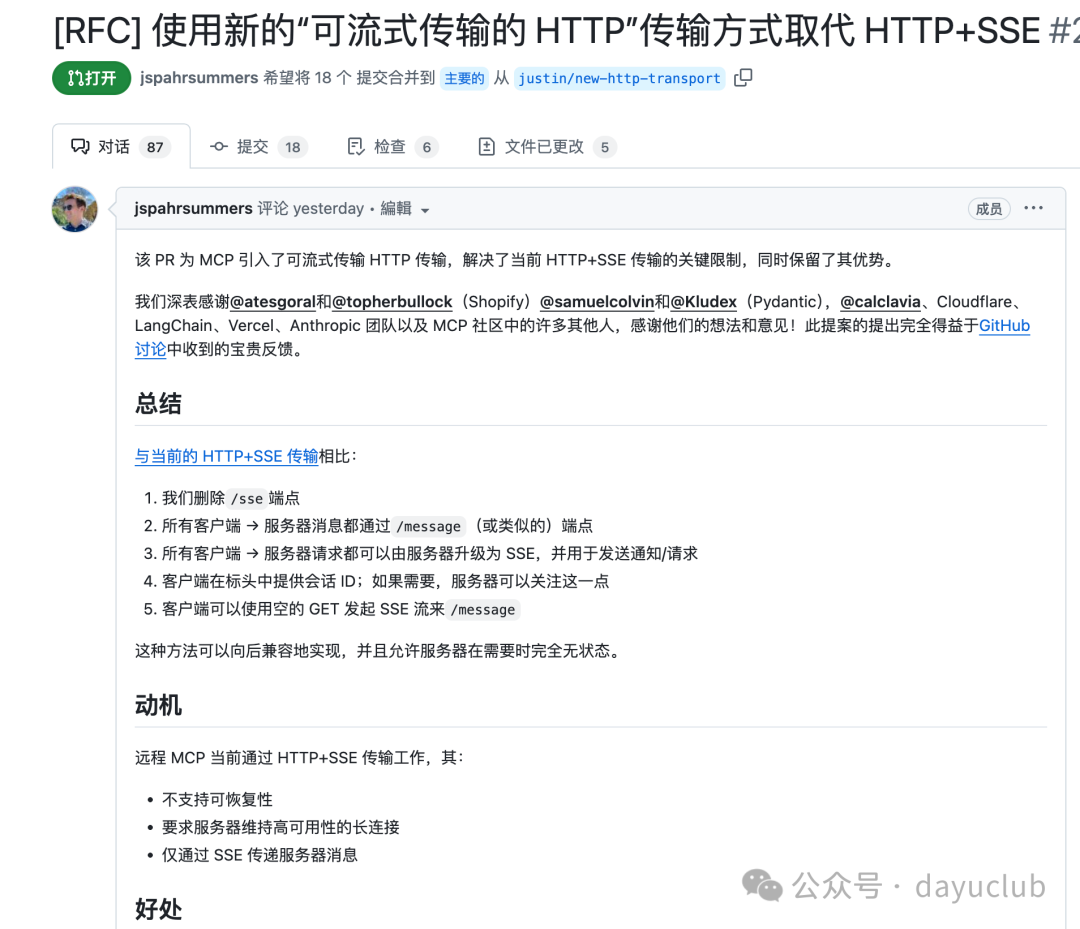Click the file icon on 文件已更改 tab
The height and width of the screenshot is (929, 1080).
click(487, 146)
